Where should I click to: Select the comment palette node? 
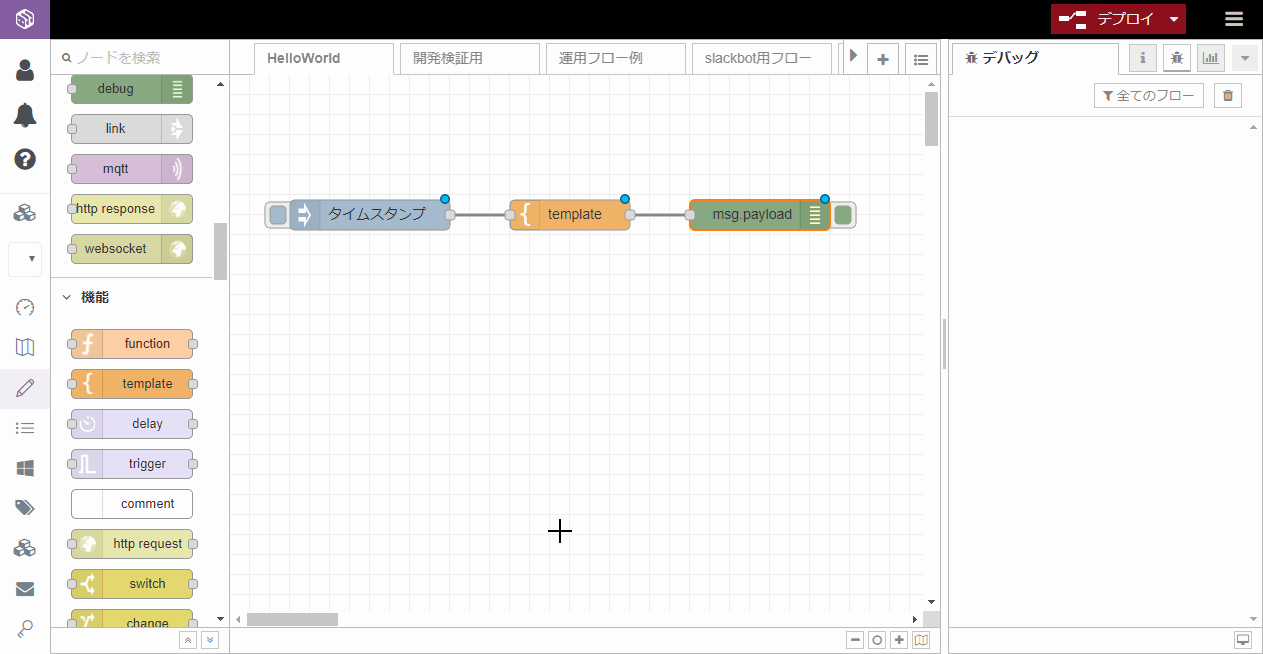tap(132, 504)
